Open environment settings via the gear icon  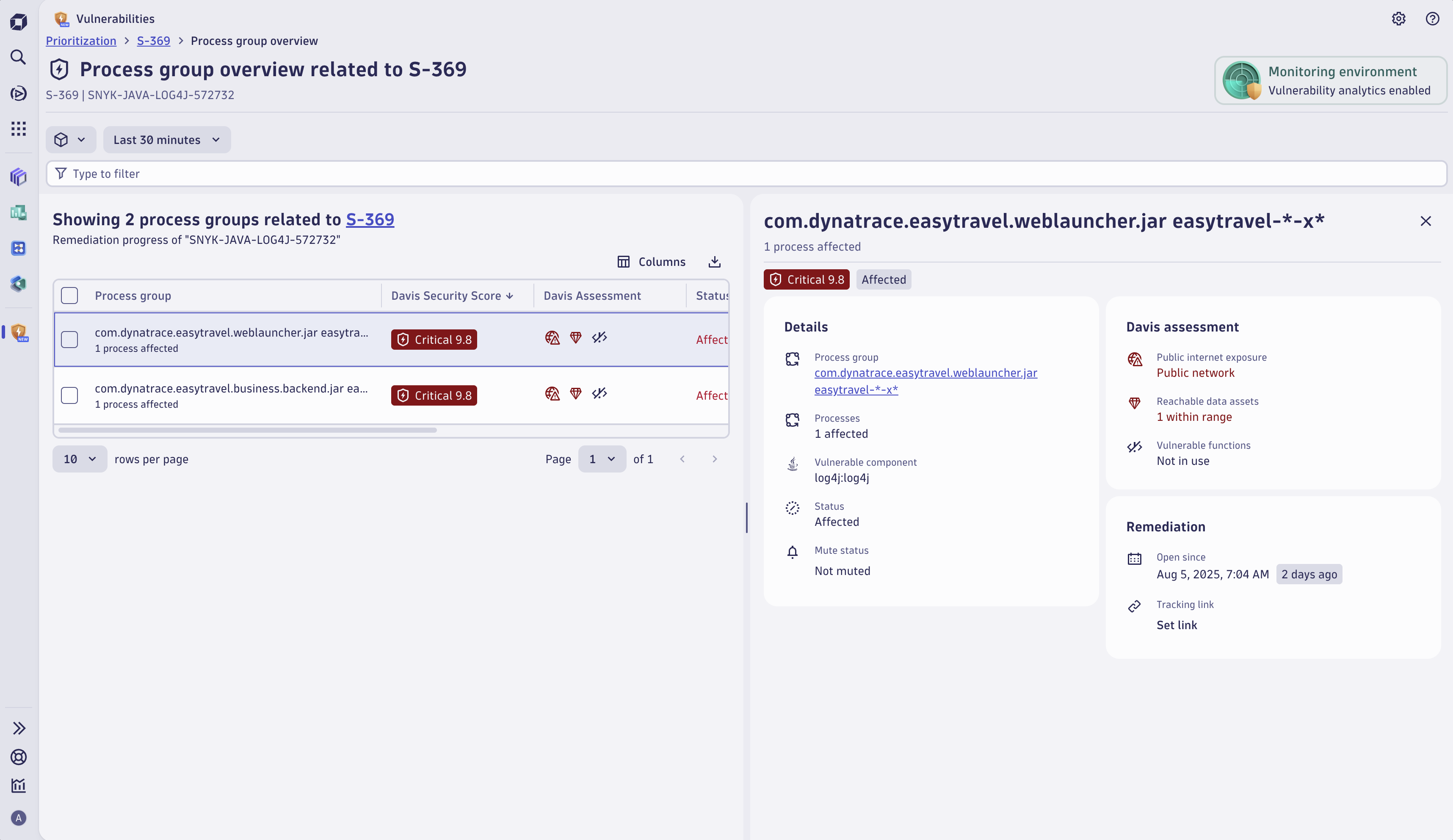[1398, 19]
